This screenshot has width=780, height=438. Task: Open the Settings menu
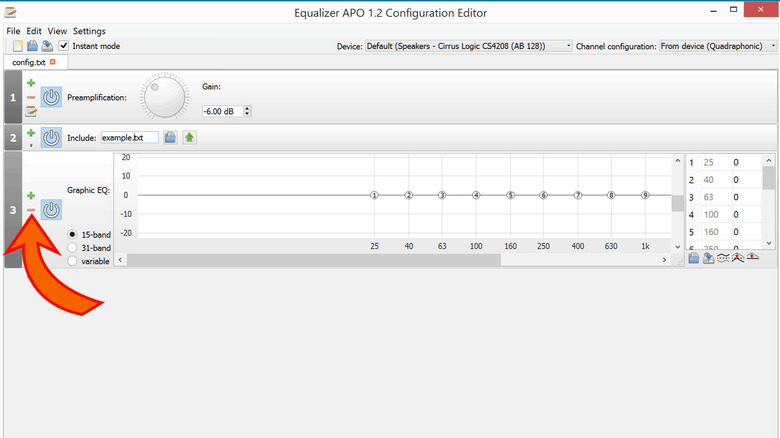pyautogui.click(x=89, y=31)
